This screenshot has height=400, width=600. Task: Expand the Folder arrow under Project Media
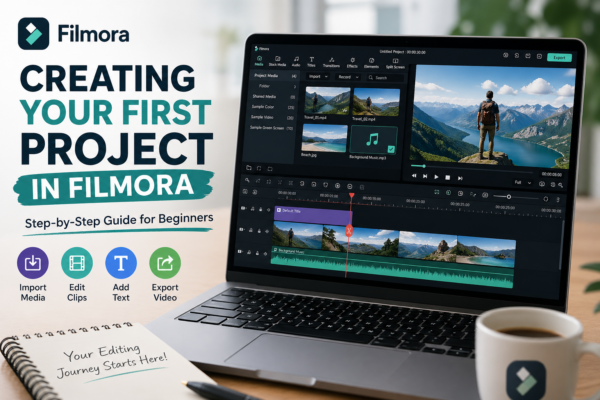point(295,87)
